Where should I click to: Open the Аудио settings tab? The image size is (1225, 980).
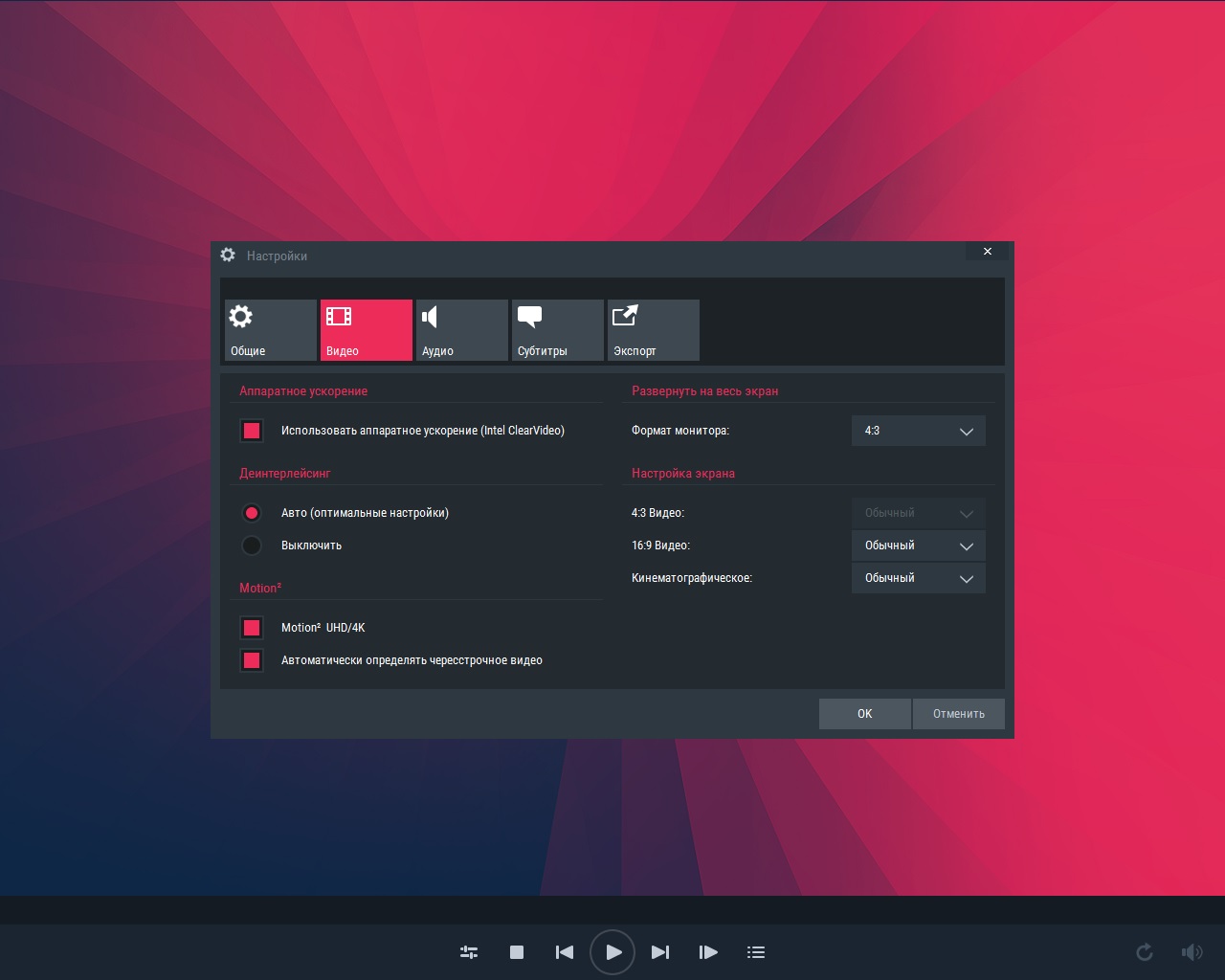pos(462,330)
